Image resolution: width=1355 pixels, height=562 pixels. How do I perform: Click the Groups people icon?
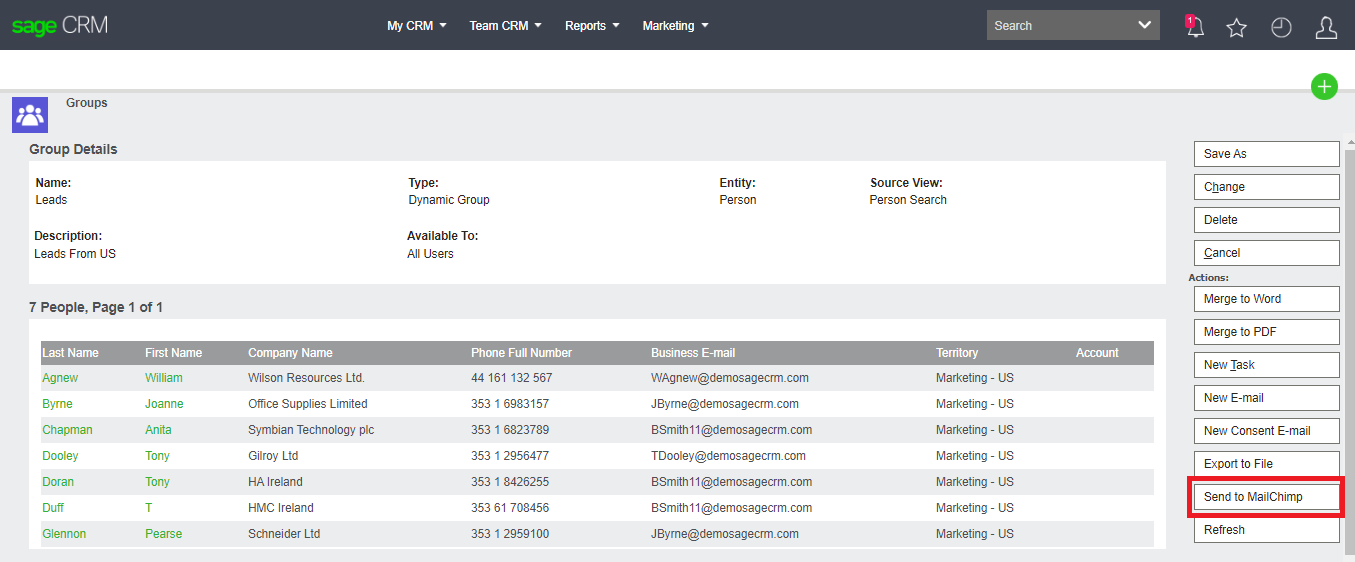30,115
